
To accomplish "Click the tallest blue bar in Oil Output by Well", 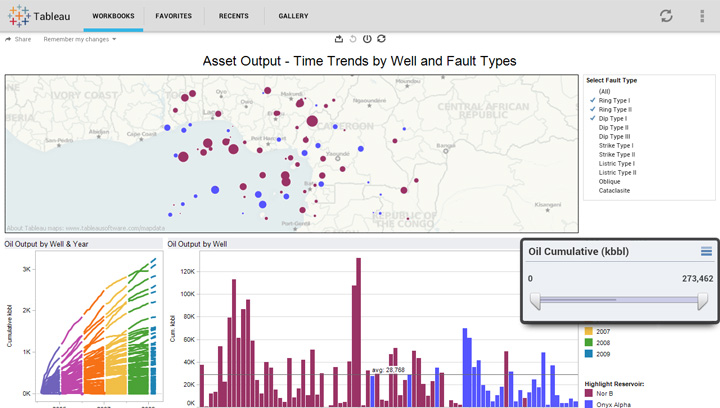I will [465, 367].
